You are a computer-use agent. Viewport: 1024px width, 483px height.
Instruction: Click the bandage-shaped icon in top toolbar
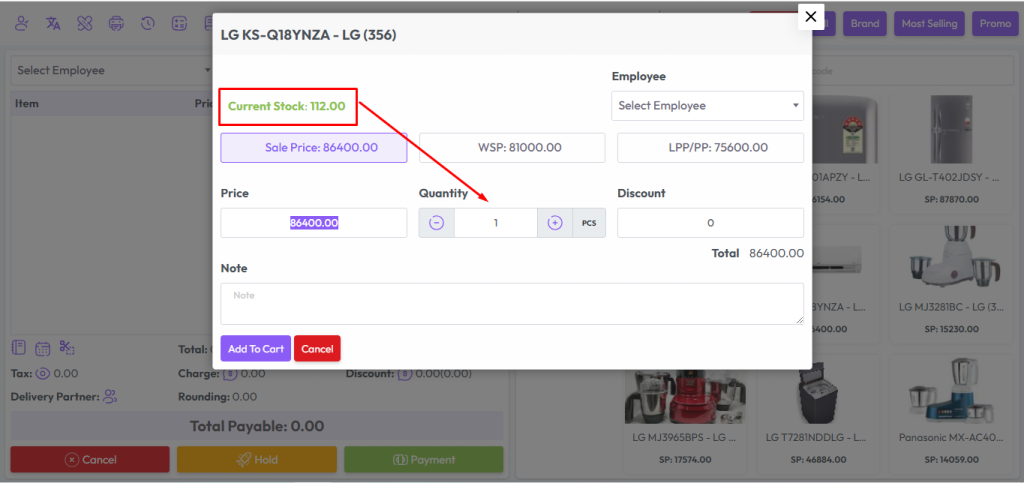(85, 24)
